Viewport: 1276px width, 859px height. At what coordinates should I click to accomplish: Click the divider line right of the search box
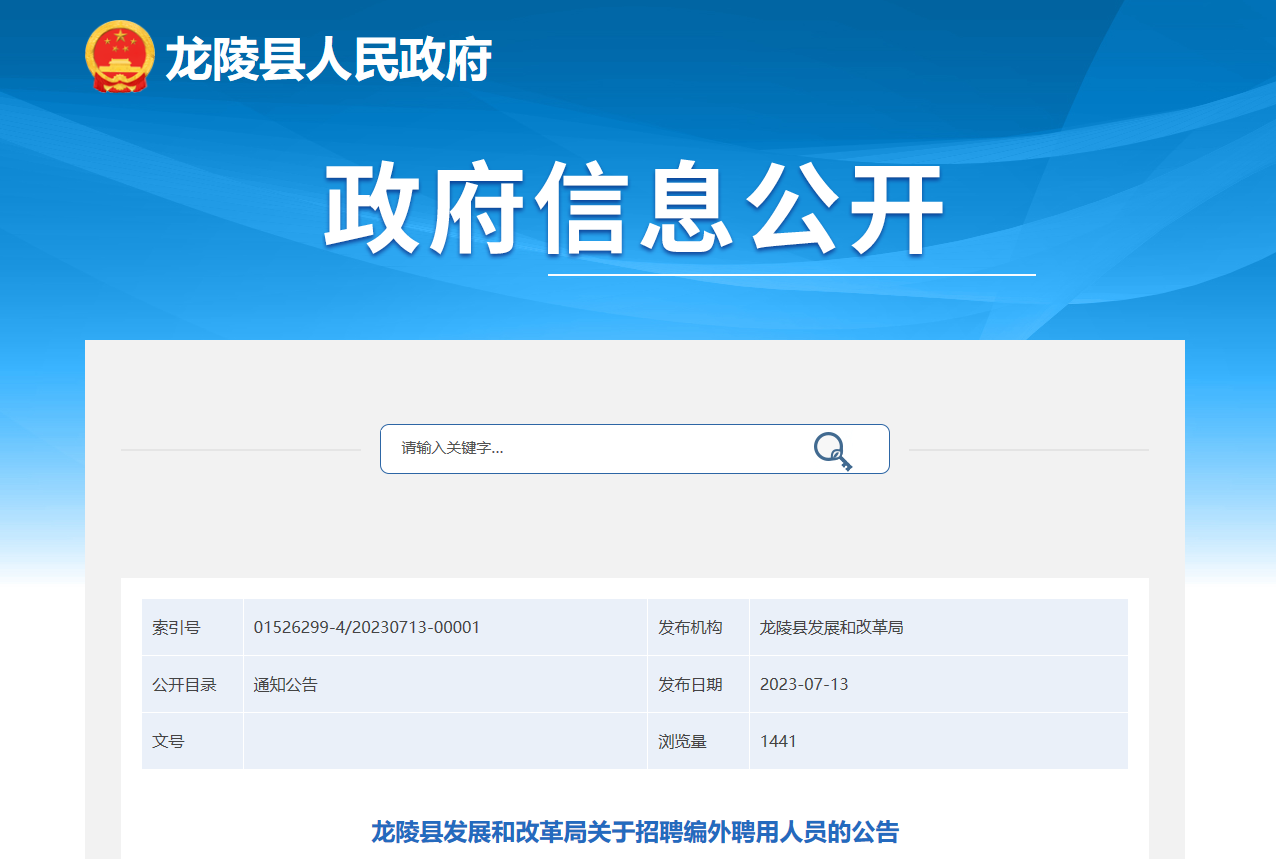click(x=1028, y=450)
